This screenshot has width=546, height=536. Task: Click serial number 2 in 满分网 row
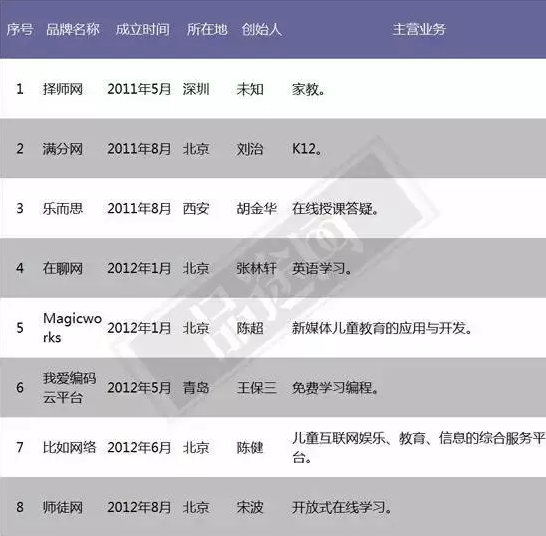coord(20,149)
